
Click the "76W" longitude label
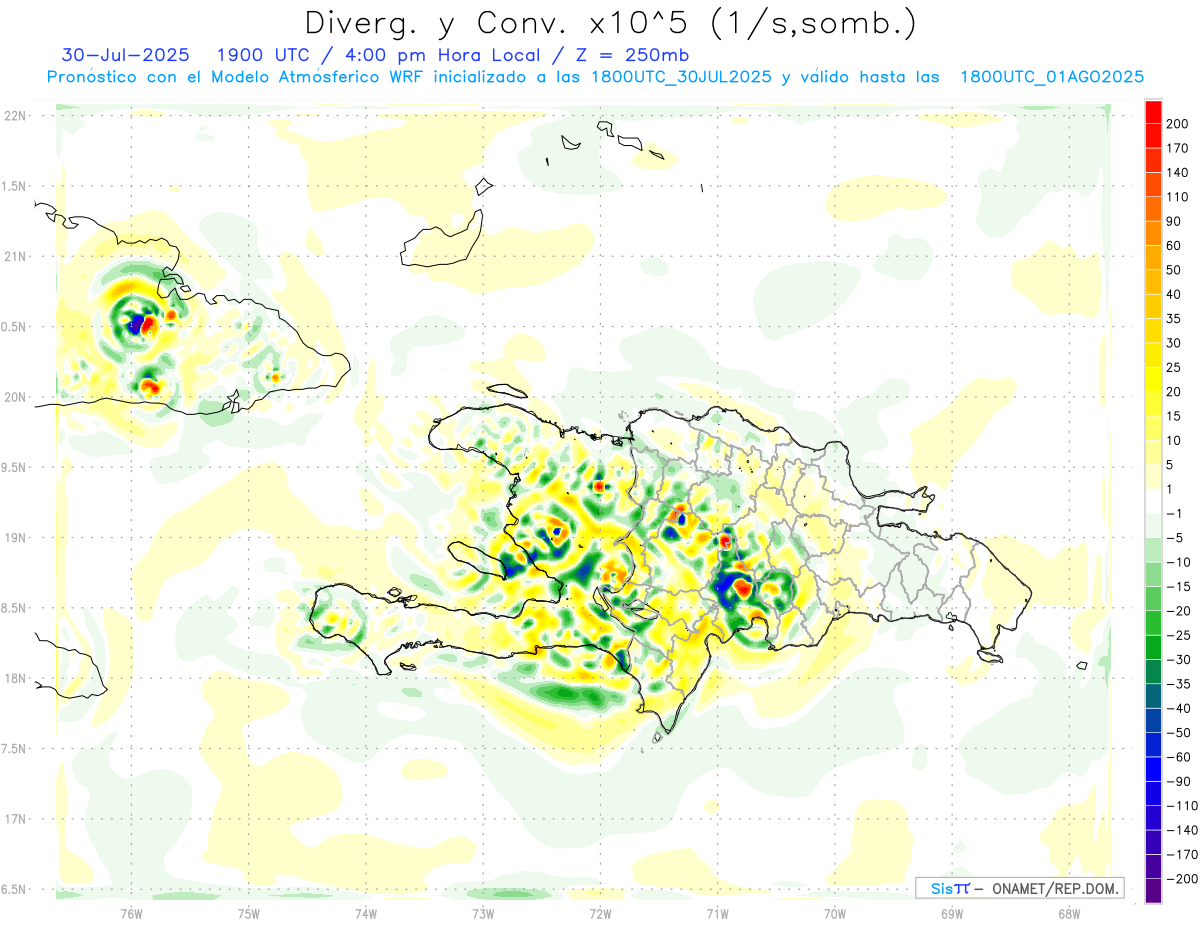coord(131,913)
